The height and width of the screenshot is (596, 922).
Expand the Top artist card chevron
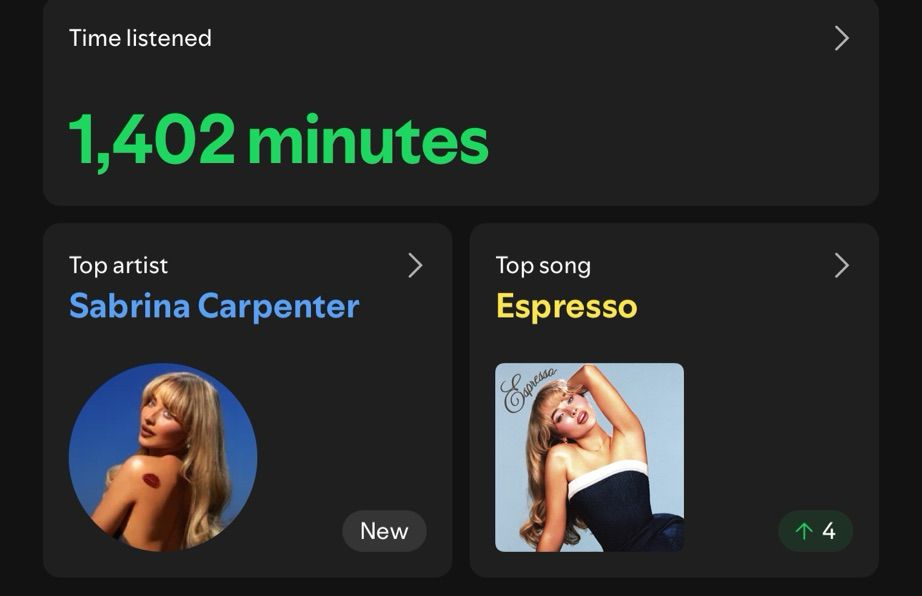(x=415, y=266)
